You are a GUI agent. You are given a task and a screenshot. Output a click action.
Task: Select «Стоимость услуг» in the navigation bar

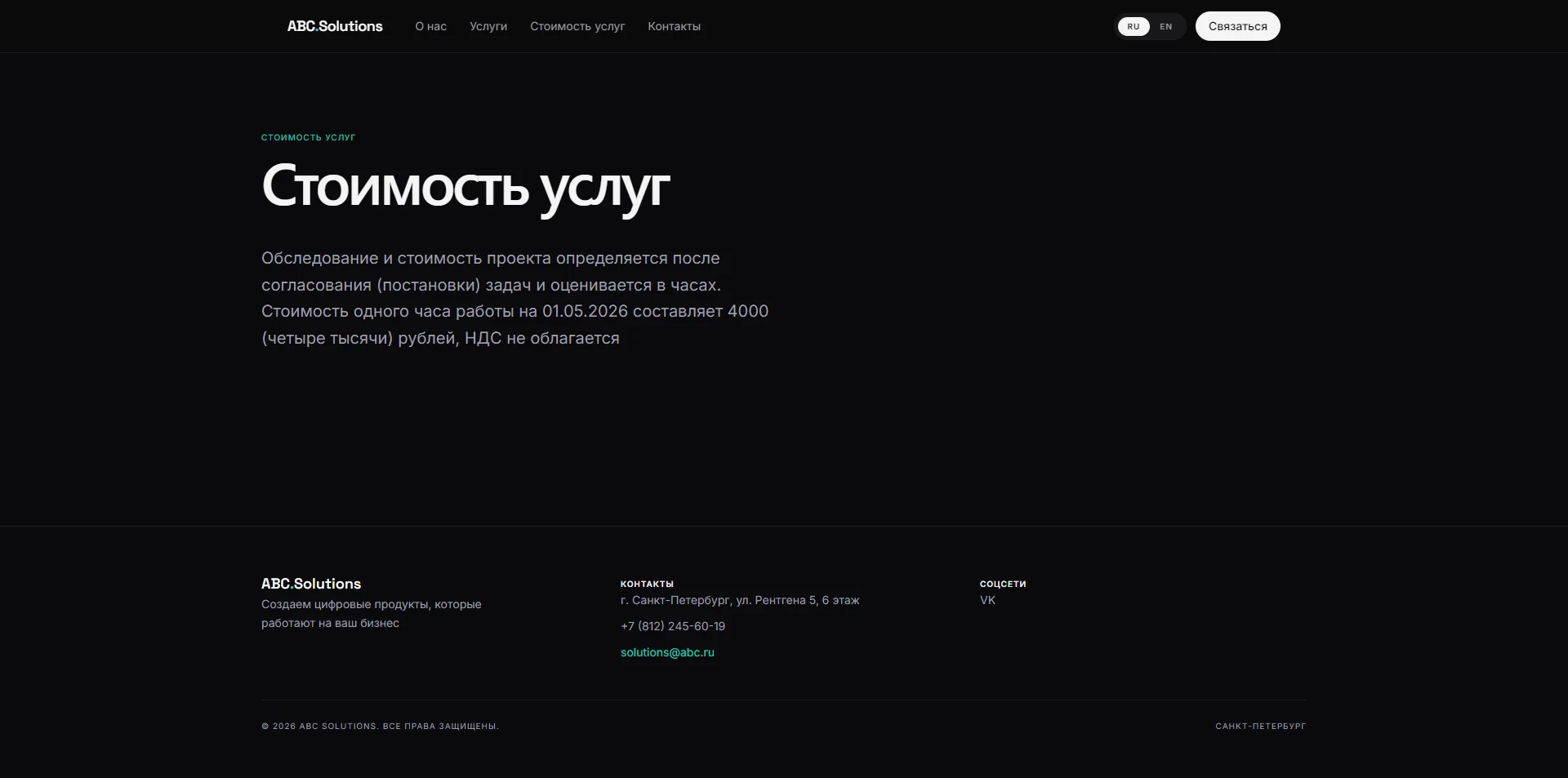577,26
